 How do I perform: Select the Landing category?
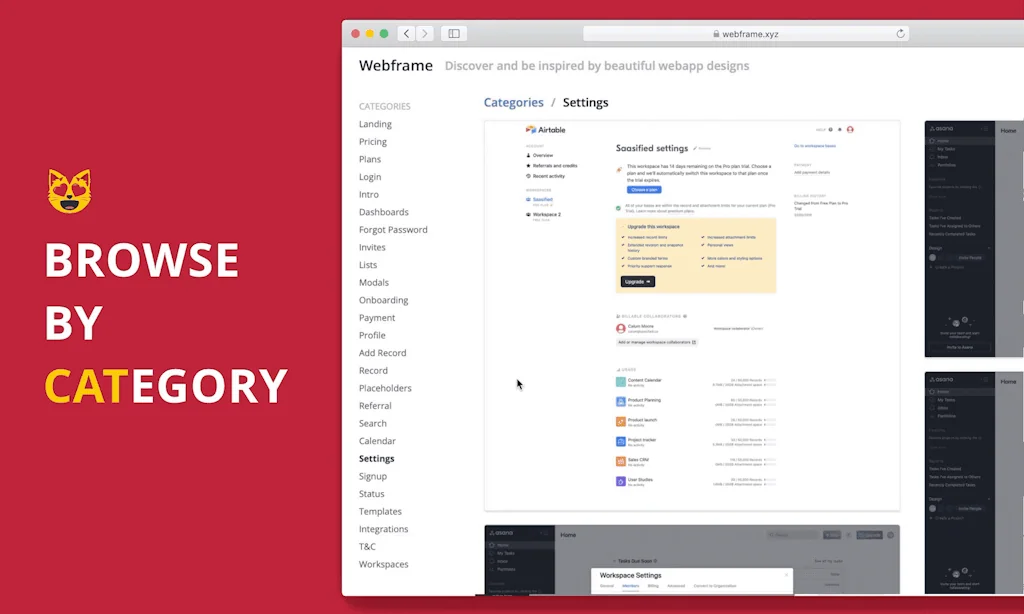pos(375,124)
